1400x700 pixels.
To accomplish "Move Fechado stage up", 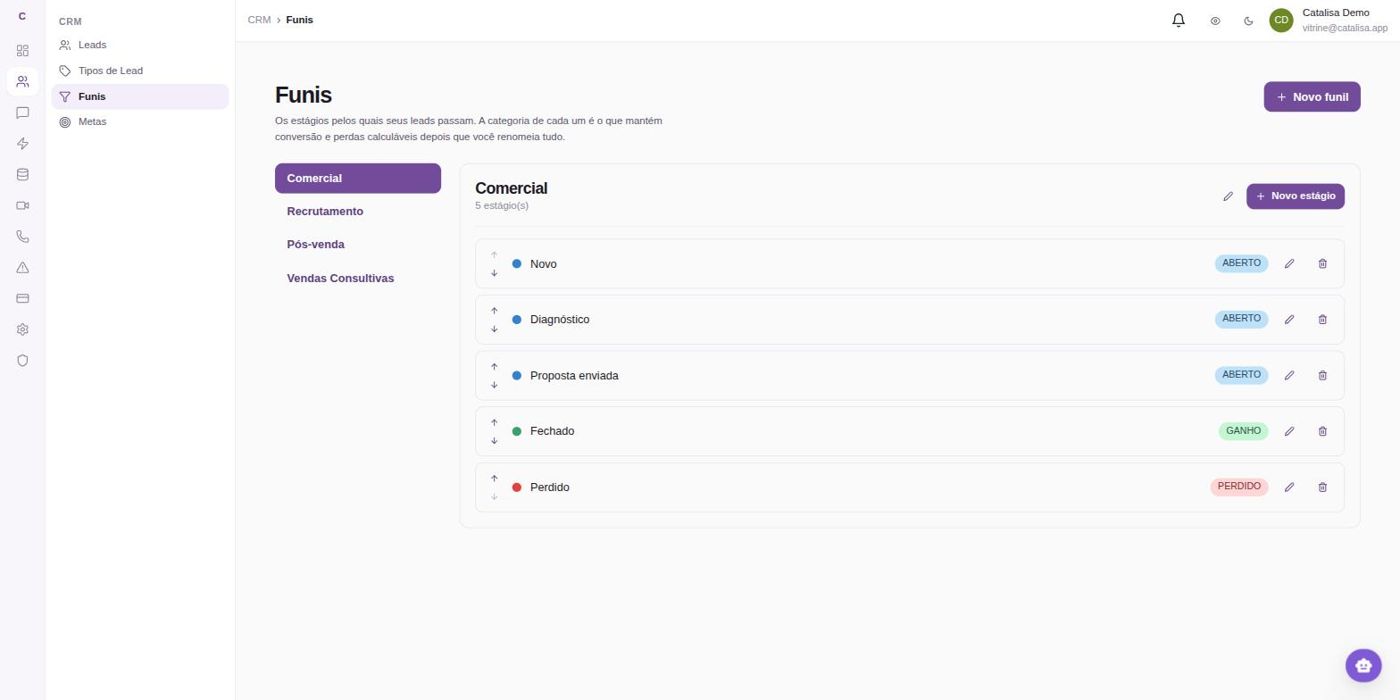I will (x=494, y=423).
